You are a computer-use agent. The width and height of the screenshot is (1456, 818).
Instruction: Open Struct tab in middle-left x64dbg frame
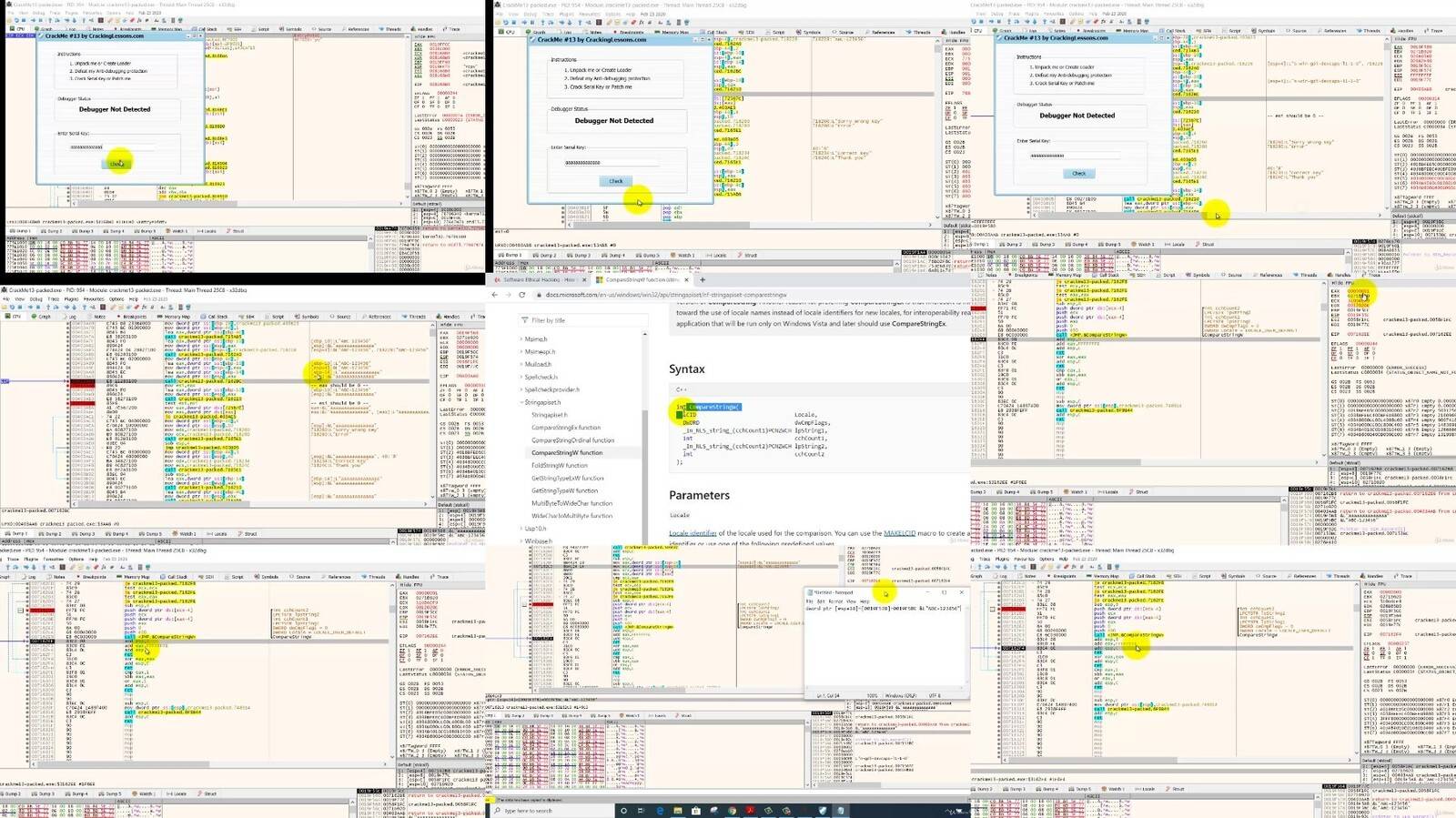tap(248, 533)
